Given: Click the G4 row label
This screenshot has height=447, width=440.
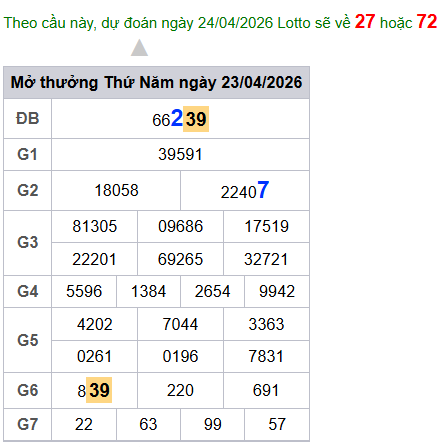Looking at the screenshot, I should click(x=28, y=291).
